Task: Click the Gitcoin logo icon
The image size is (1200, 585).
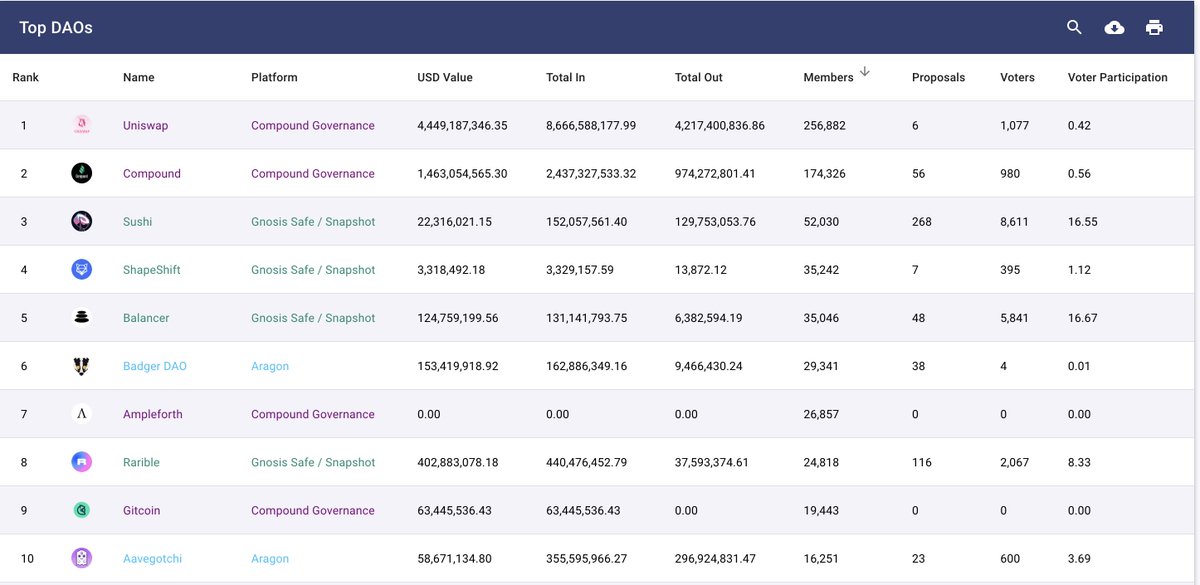Action: click(82, 510)
